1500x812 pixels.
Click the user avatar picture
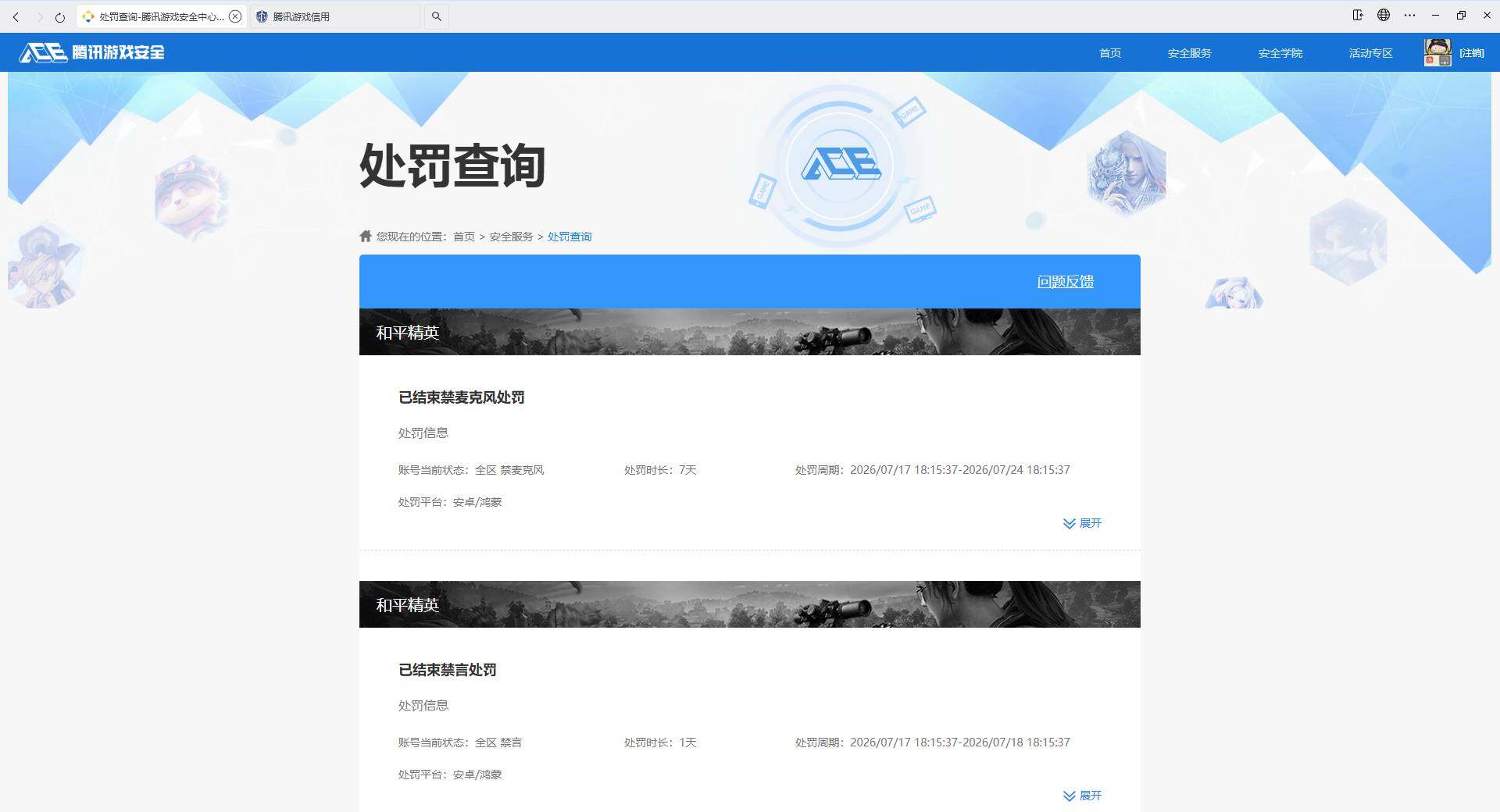(1437, 52)
